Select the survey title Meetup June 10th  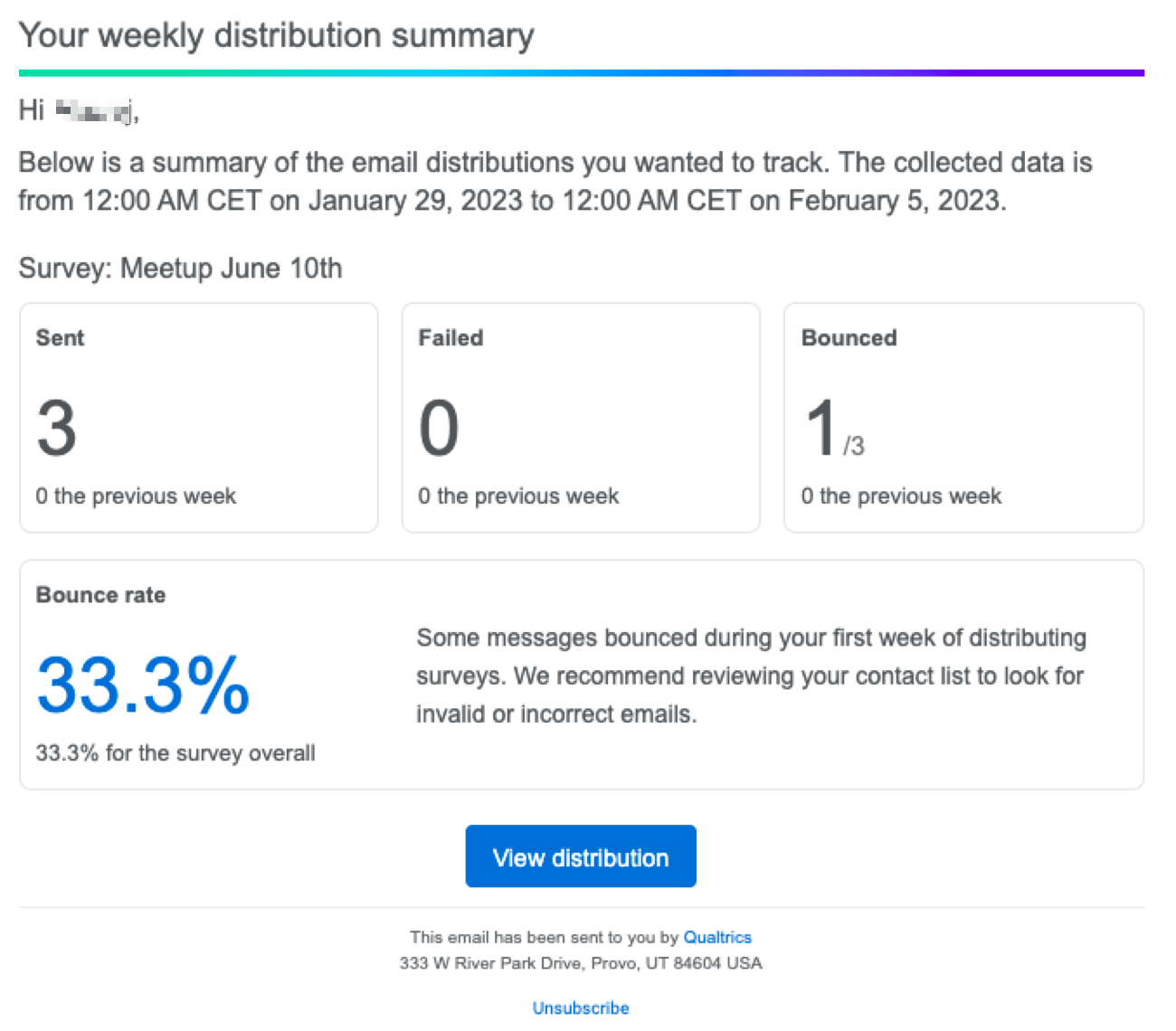pos(180,268)
